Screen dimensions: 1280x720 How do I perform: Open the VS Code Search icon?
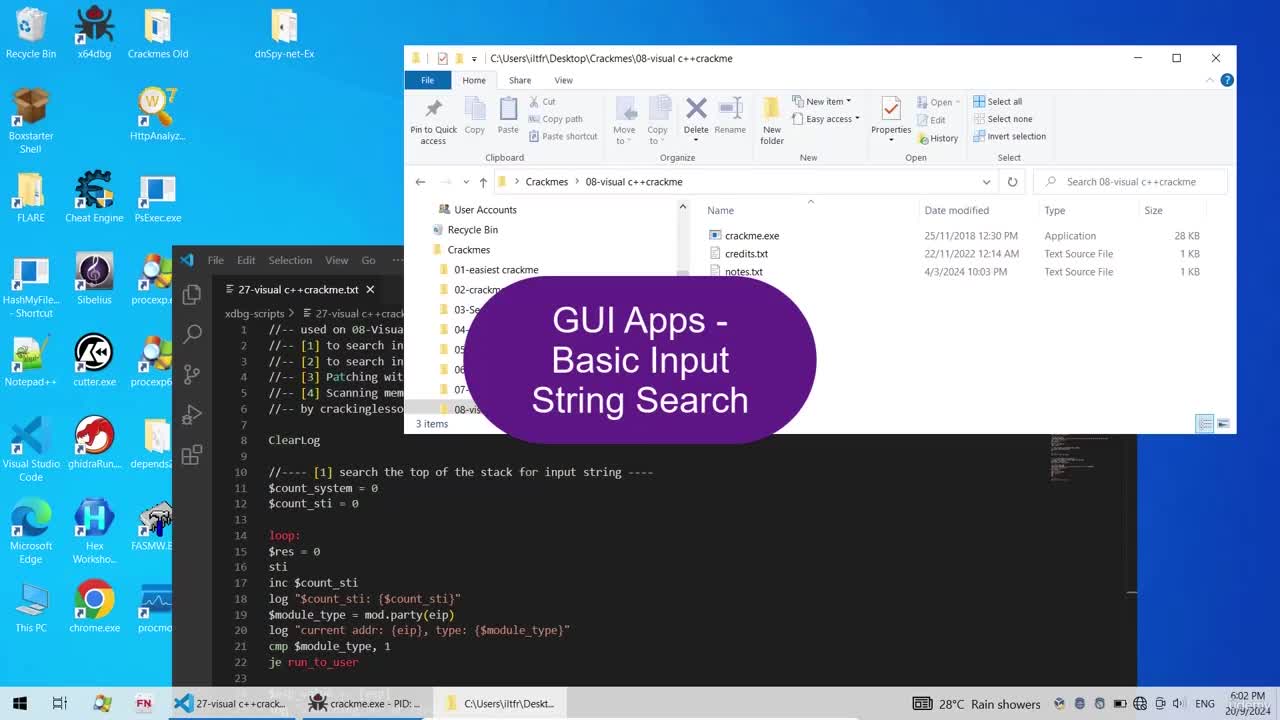[192, 334]
